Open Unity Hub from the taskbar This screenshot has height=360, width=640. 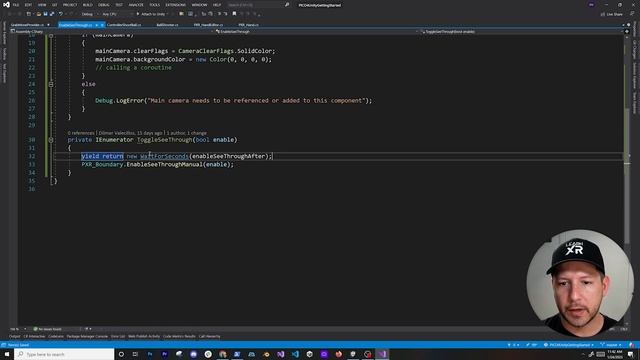pyautogui.click(x=309, y=354)
